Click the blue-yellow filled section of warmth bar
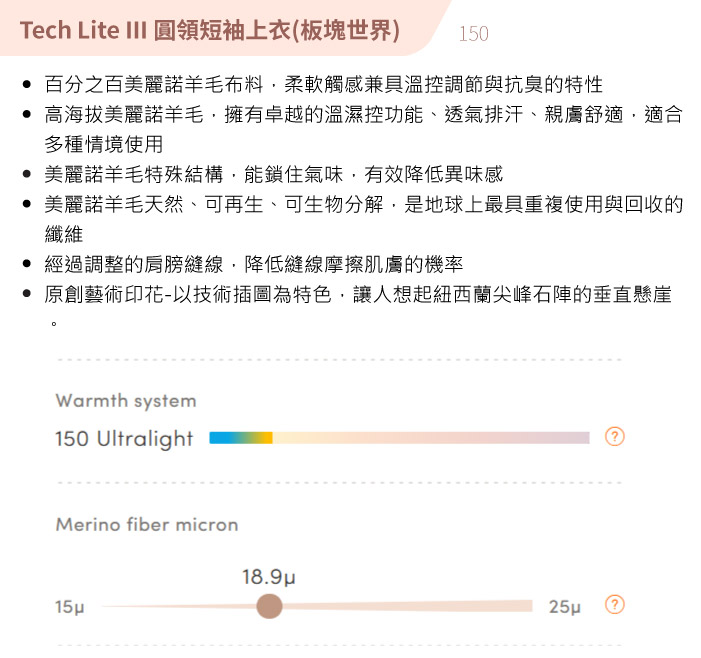This screenshot has width=701, height=658. click(x=241, y=438)
